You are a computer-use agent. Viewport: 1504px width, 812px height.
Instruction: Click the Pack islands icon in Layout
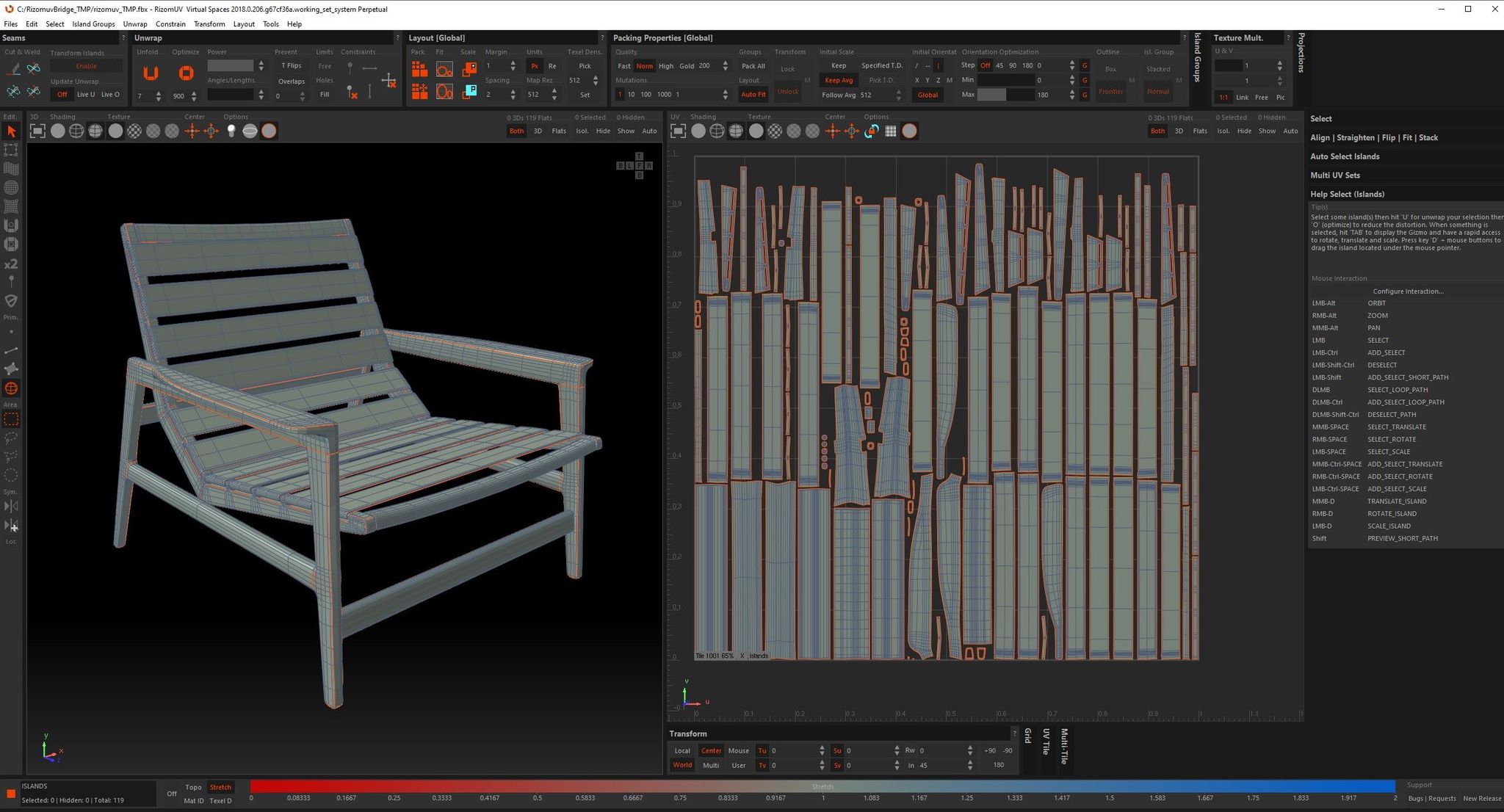click(x=419, y=69)
